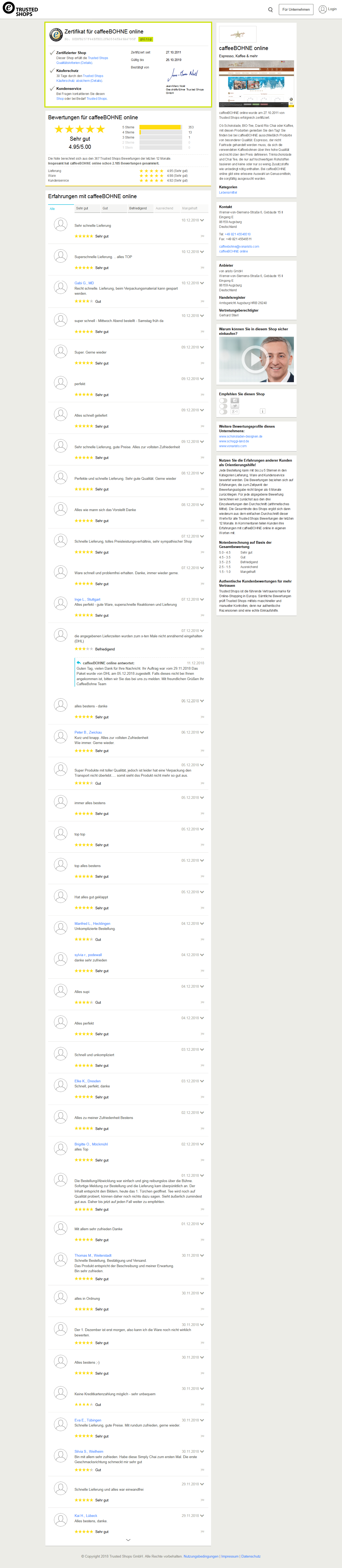Image resolution: width=342 pixels, height=1568 pixels.
Task: Flag the 'Keine Kreditkartenzahlung möglich' review
Action: [x=203, y=1405]
